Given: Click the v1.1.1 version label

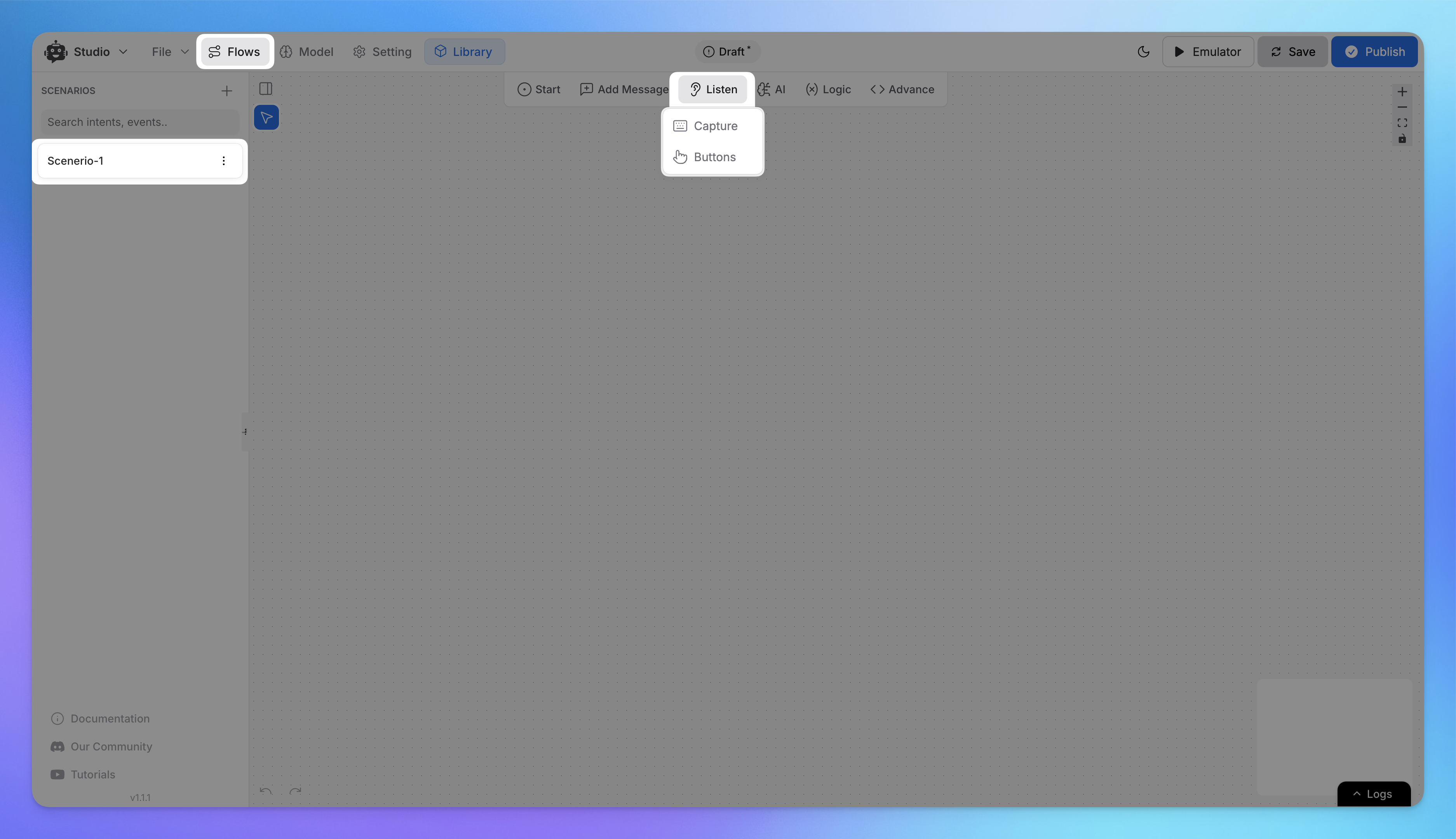Looking at the screenshot, I should point(140,797).
